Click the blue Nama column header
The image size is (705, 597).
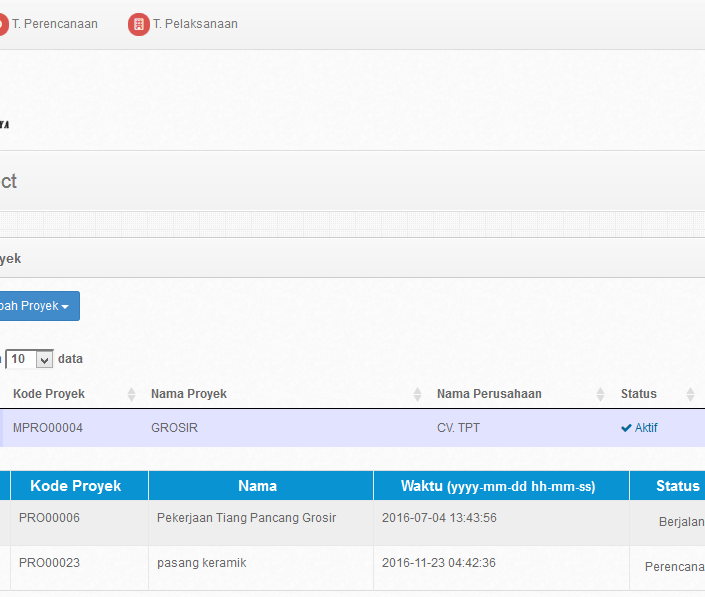[258, 486]
